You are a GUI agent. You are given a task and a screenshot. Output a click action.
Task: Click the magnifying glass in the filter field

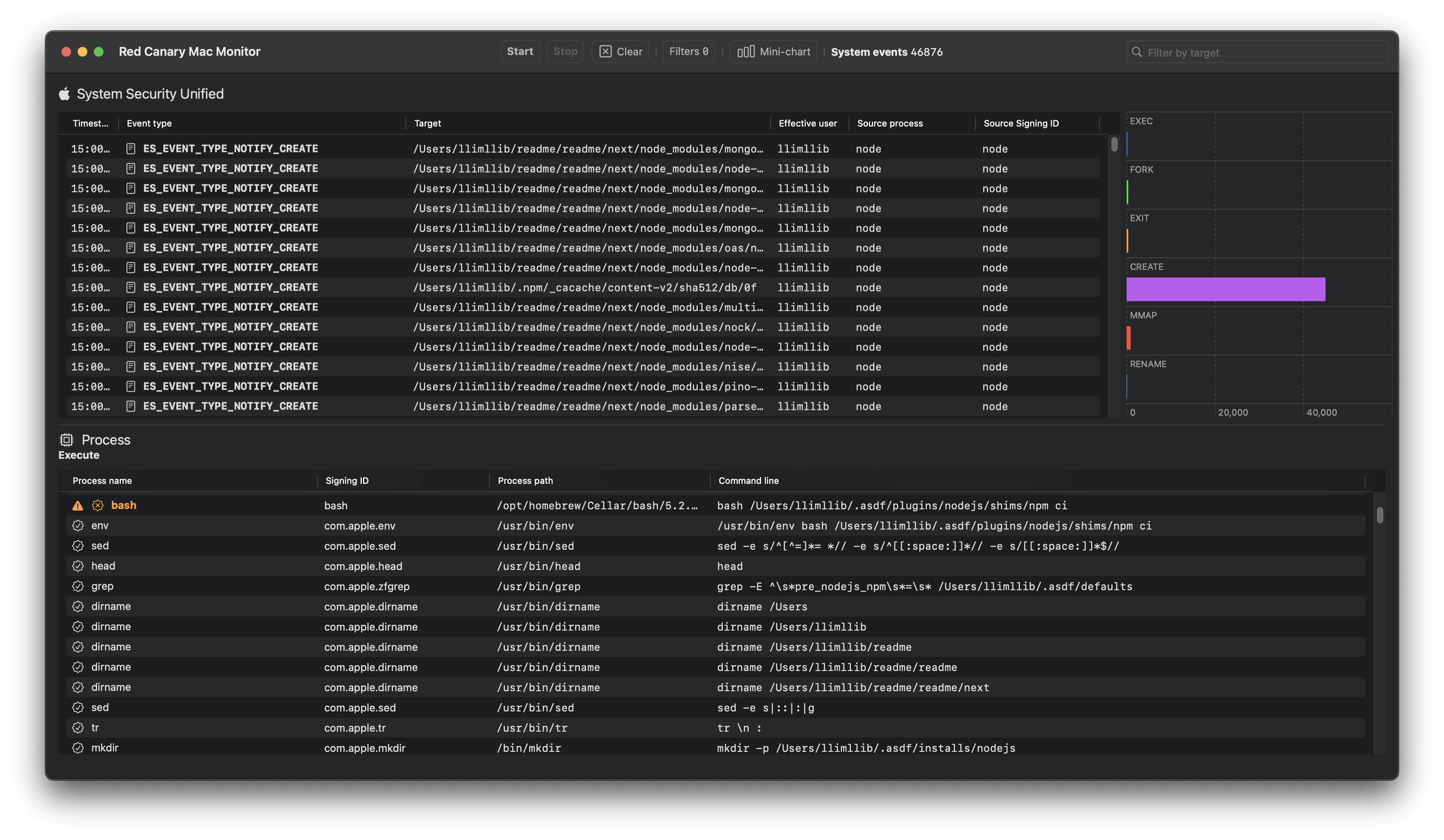pos(1138,52)
